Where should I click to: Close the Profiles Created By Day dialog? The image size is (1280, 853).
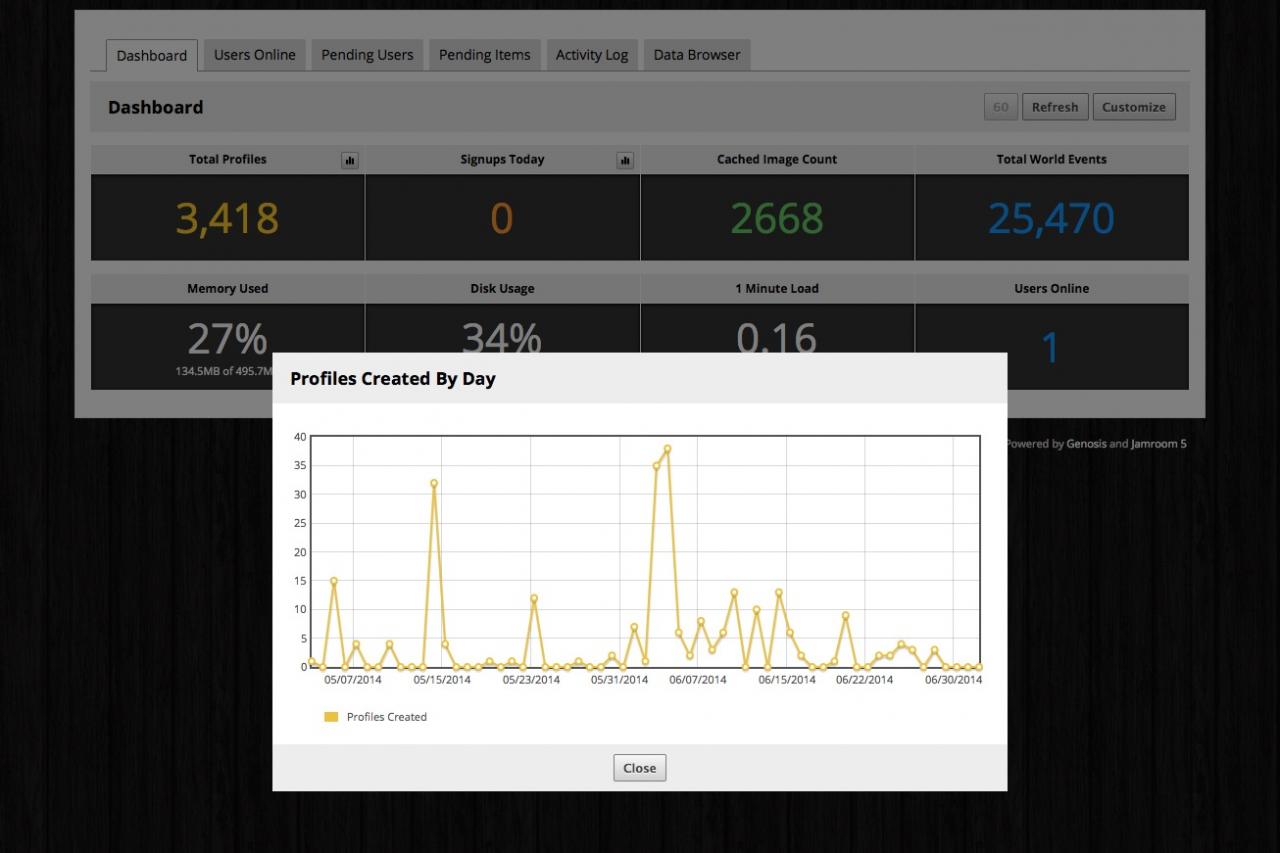point(639,768)
